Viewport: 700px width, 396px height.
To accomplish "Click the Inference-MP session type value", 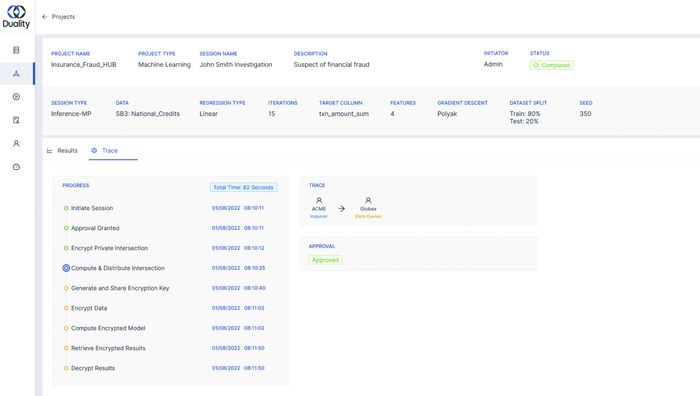I will pos(71,114).
